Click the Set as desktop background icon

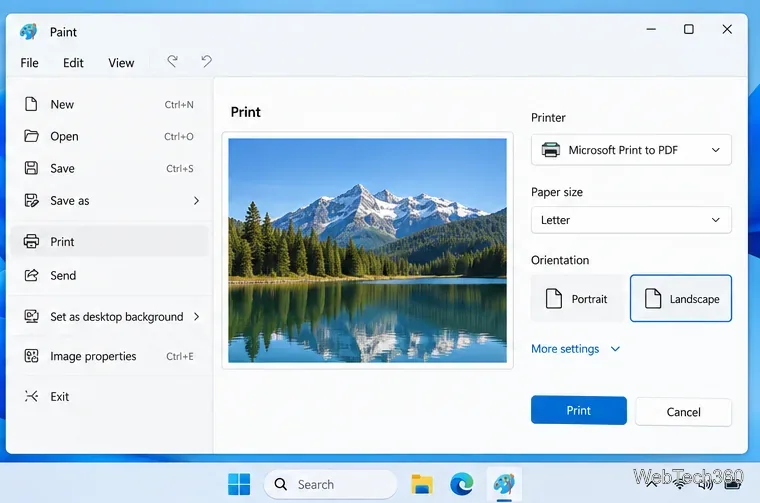point(31,316)
